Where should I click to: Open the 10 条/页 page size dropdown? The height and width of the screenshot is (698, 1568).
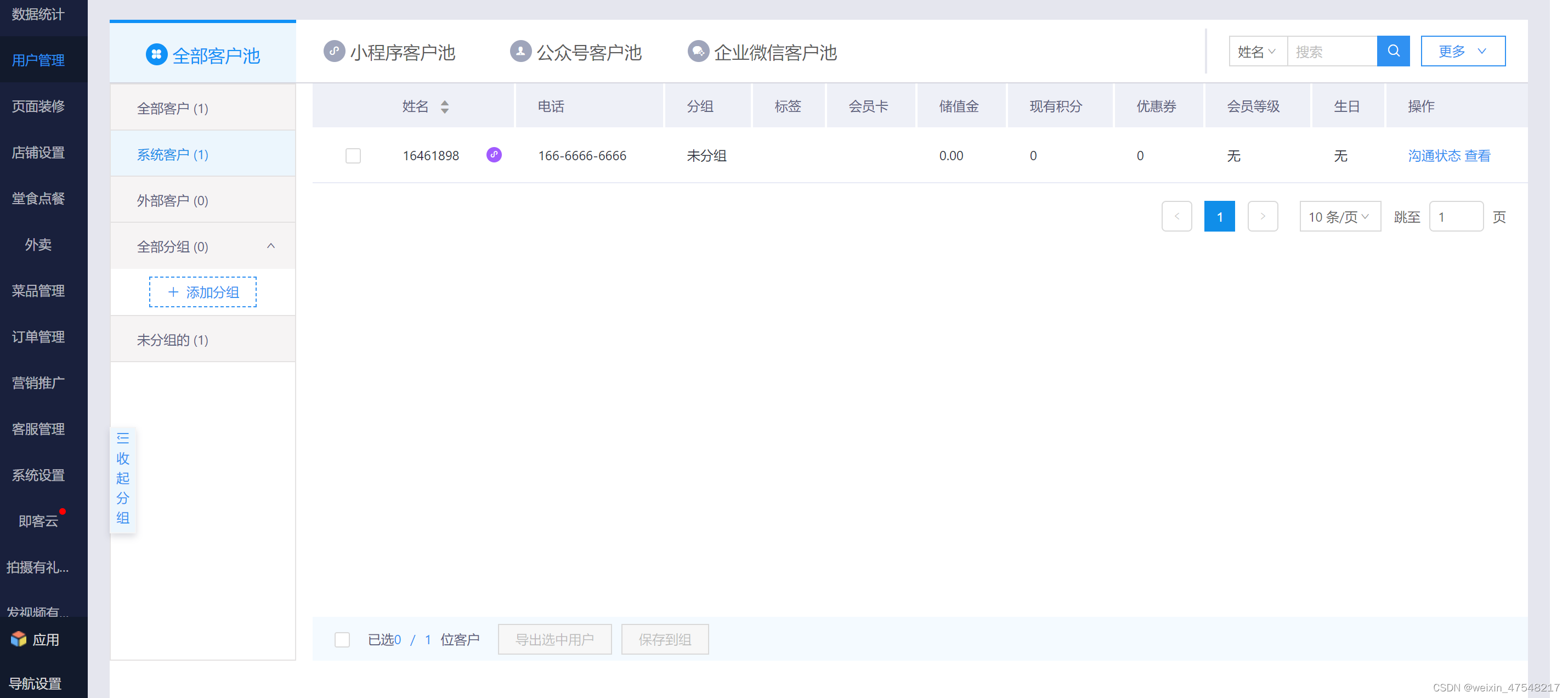point(1339,217)
